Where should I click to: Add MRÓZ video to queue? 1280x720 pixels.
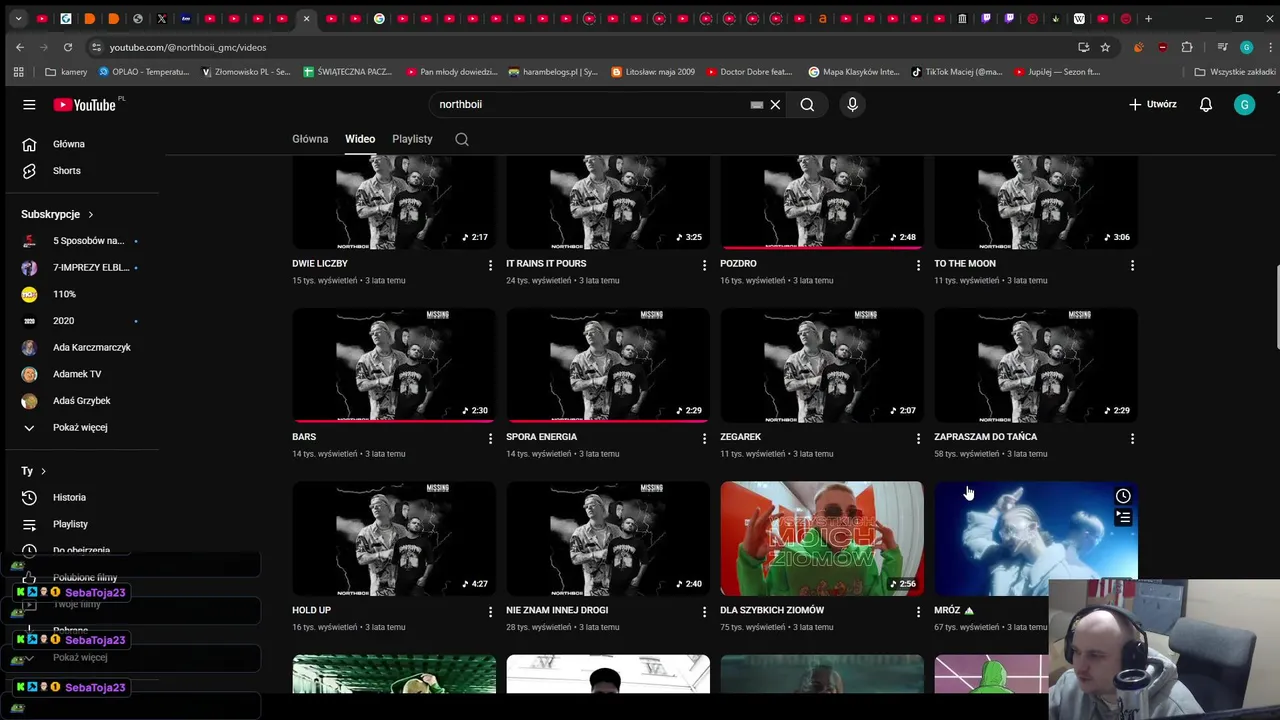pyautogui.click(x=1123, y=518)
